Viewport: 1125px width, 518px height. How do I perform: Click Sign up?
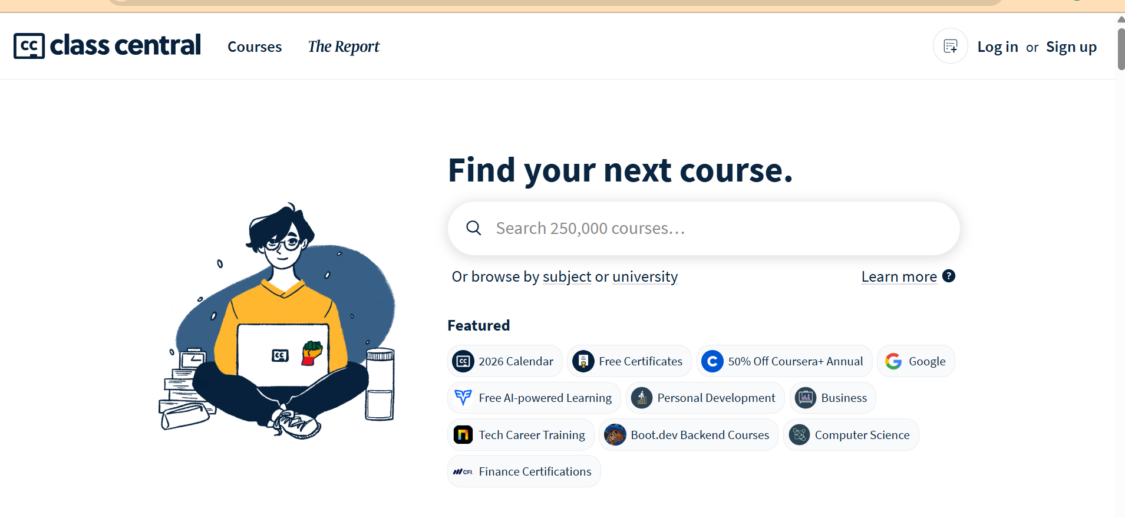tap(1071, 47)
